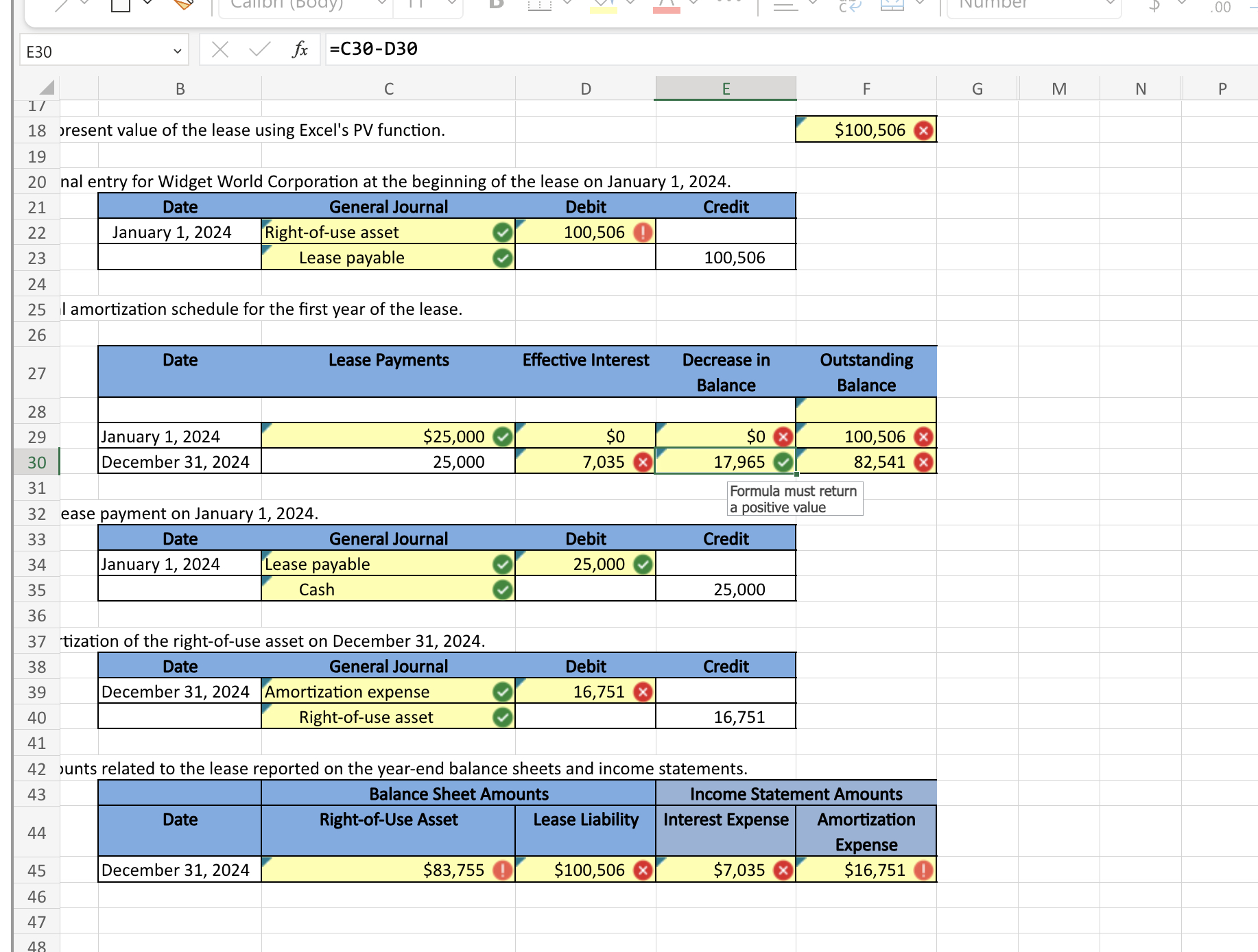Click the red X beside $100,506 in F18
Image resolution: width=1258 pixels, height=952 pixels.
(x=924, y=130)
